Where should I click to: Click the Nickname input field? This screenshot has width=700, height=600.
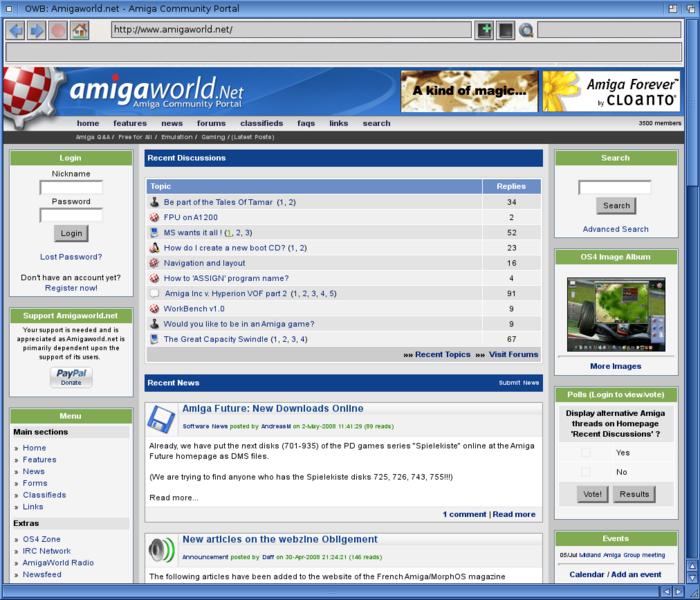[70, 187]
